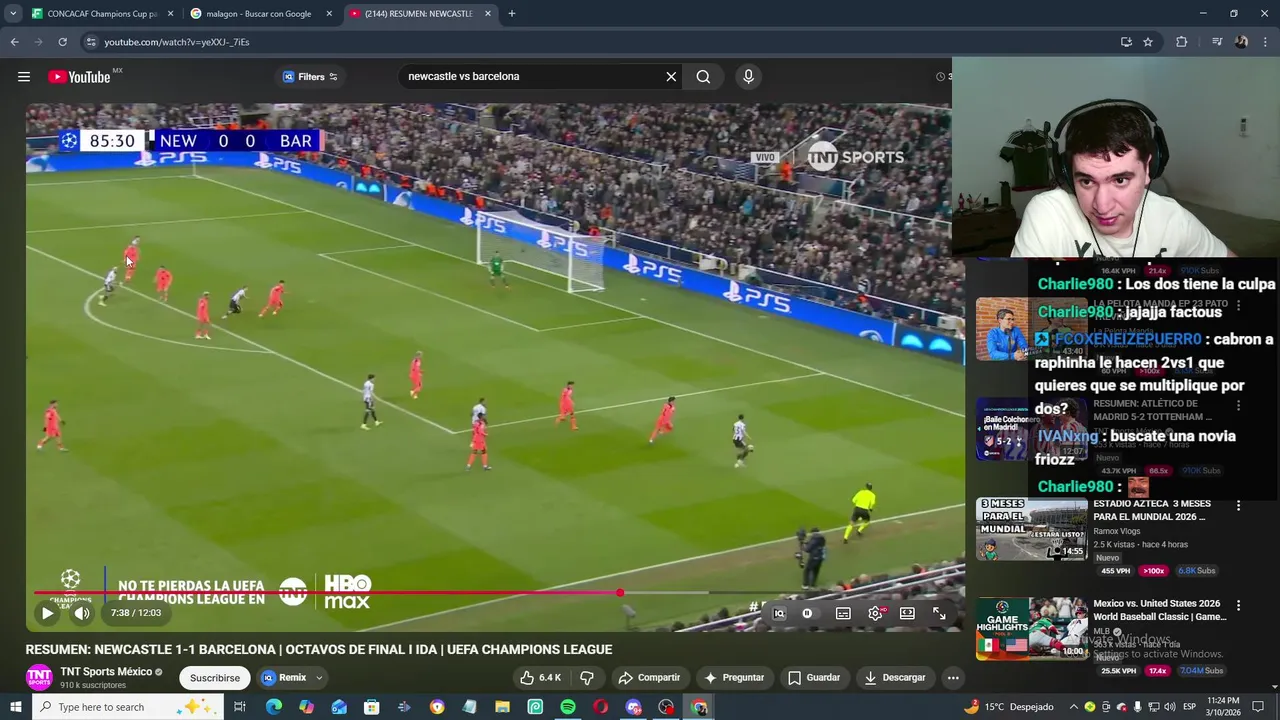Open the TNT Sports México channel avatar
The image size is (1280, 720).
click(39, 677)
